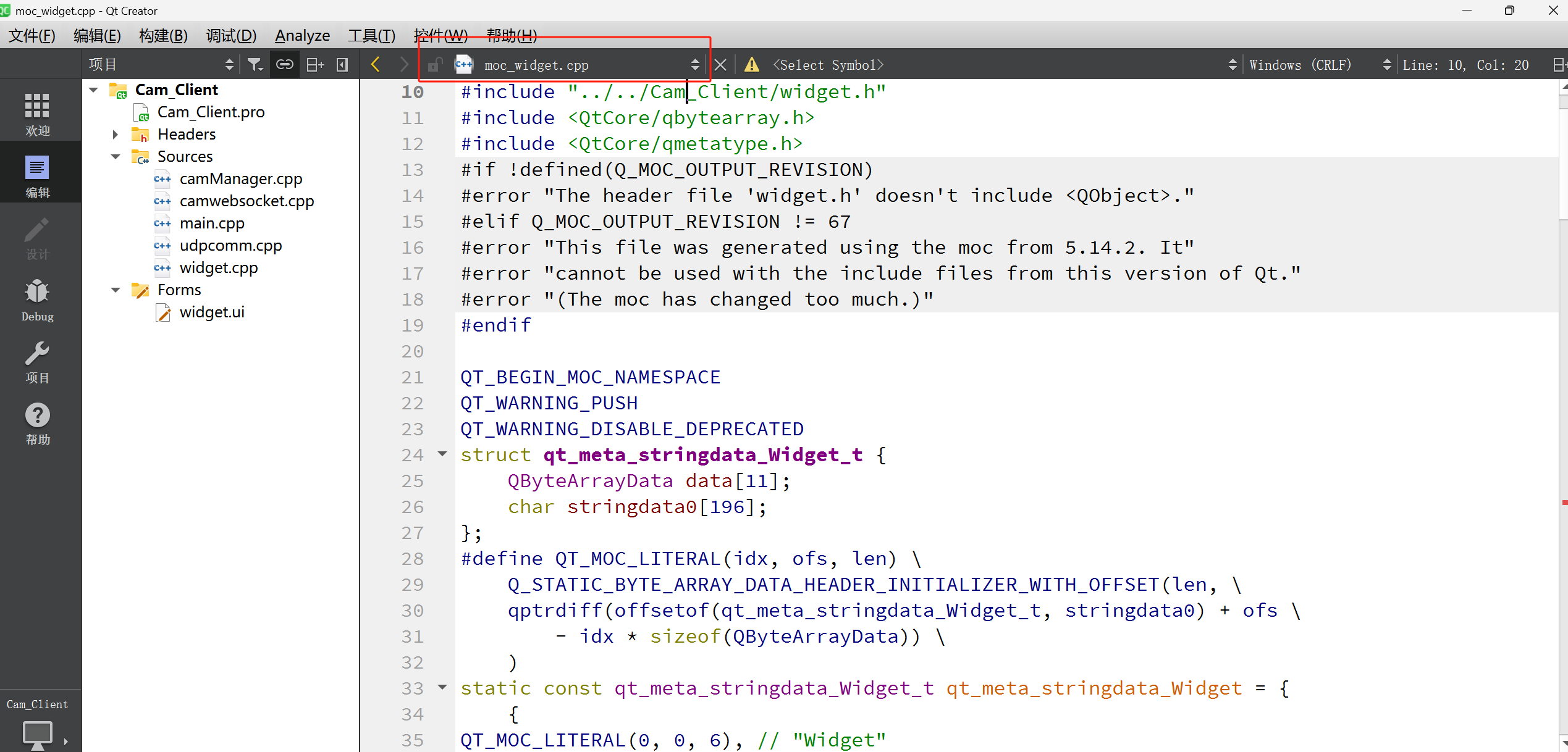Screen dimensions: 1568x752
Task: Open the 构建(B) menu
Action: tap(163, 36)
